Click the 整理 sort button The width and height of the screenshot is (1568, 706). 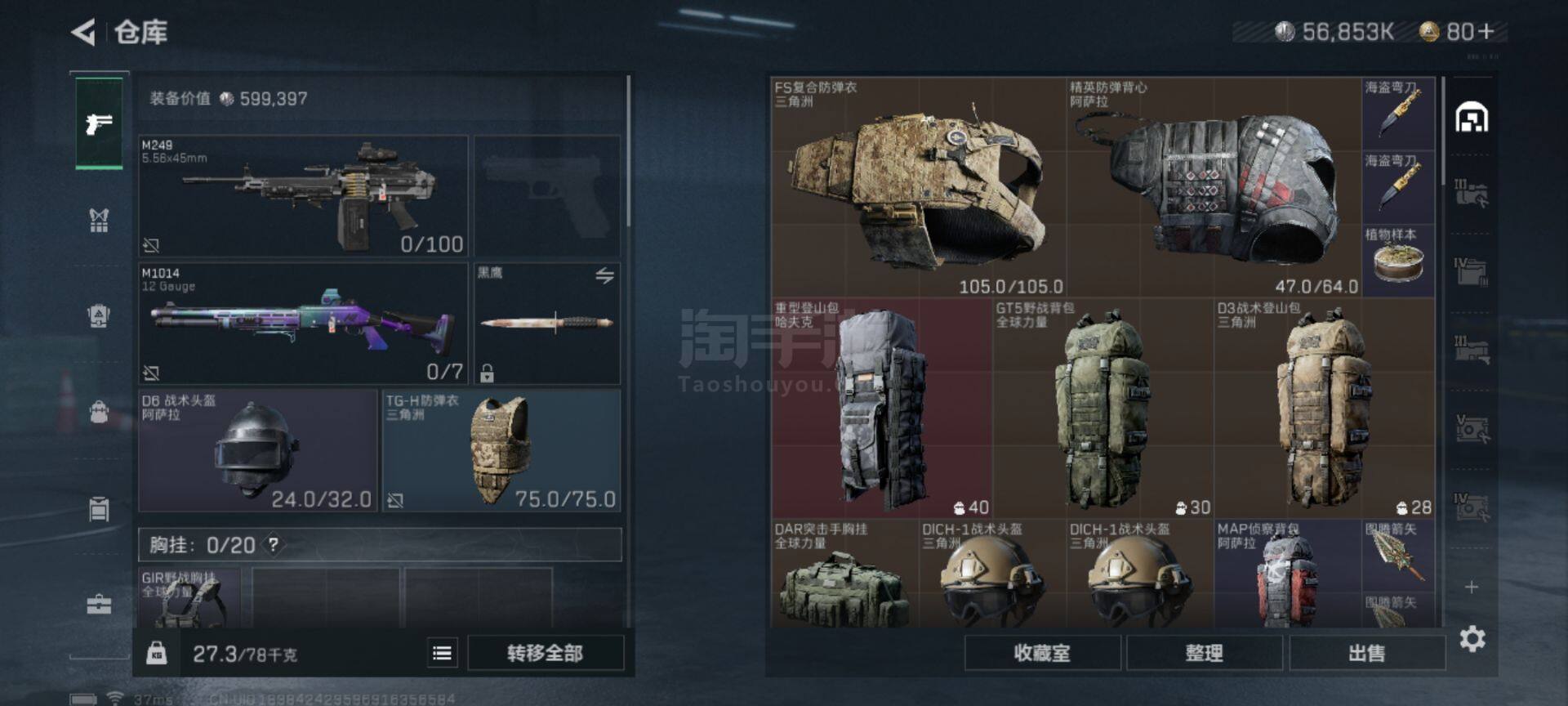[1204, 653]
